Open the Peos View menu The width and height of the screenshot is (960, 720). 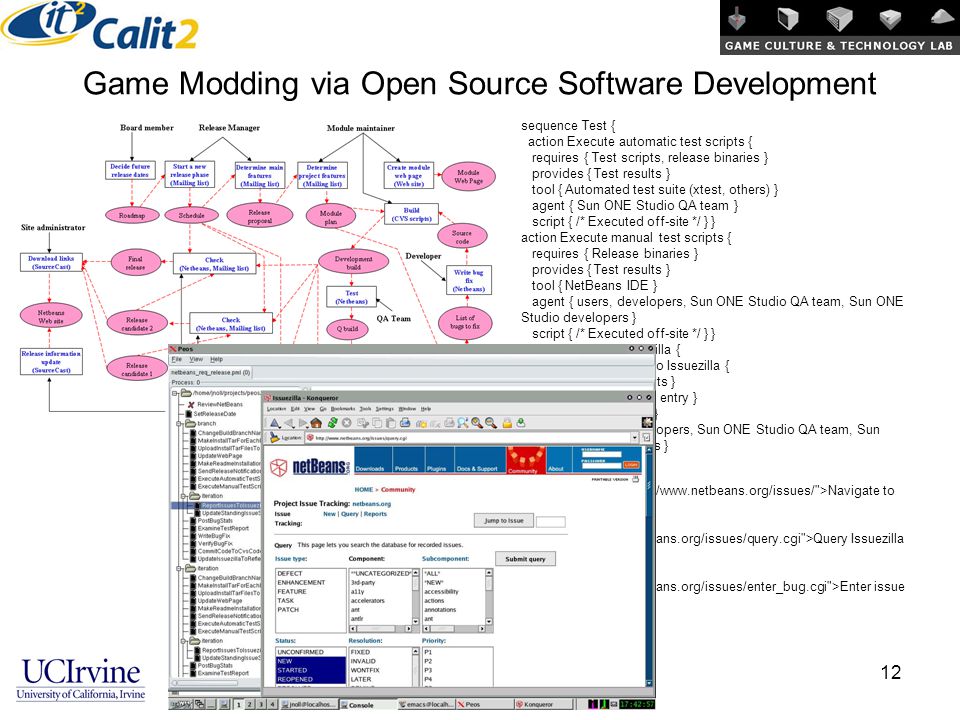tap(196, 359)
